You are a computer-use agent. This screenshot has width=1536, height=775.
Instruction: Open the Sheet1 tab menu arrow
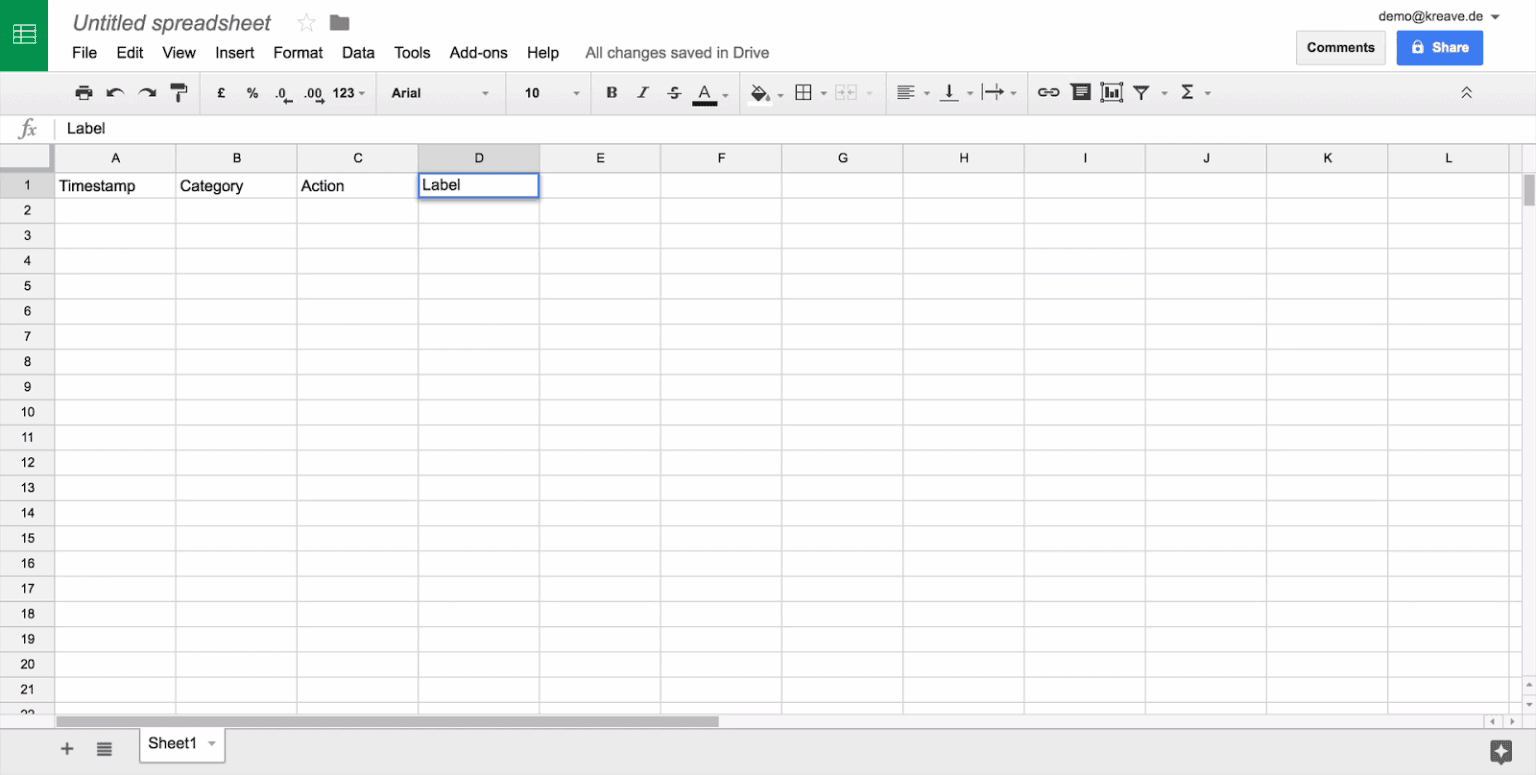(211, 744)
